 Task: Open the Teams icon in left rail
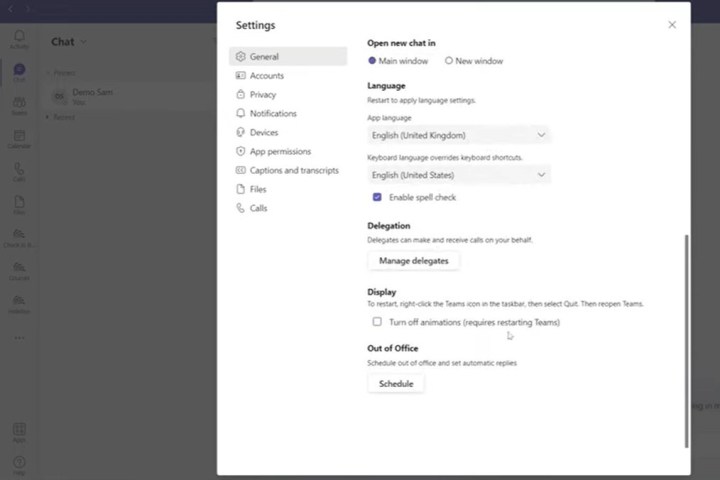click(x=19, y=104)
